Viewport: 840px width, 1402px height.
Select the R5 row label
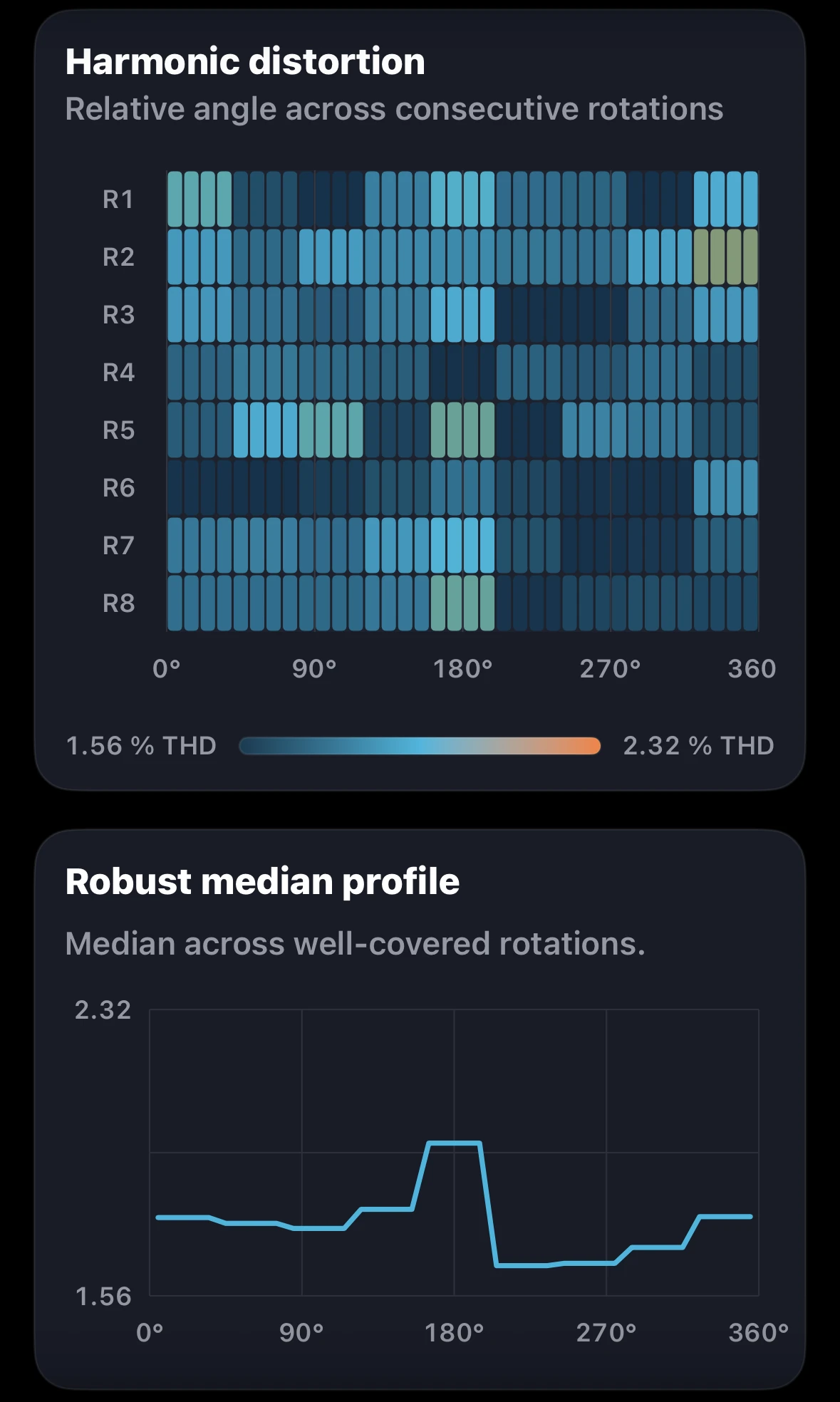click(x=118, y=430)
